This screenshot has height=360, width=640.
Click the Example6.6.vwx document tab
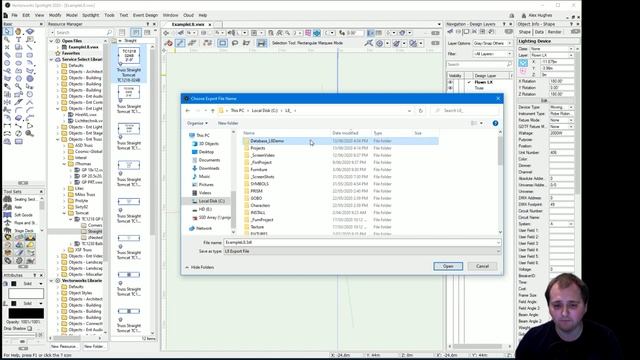point(188,24)
